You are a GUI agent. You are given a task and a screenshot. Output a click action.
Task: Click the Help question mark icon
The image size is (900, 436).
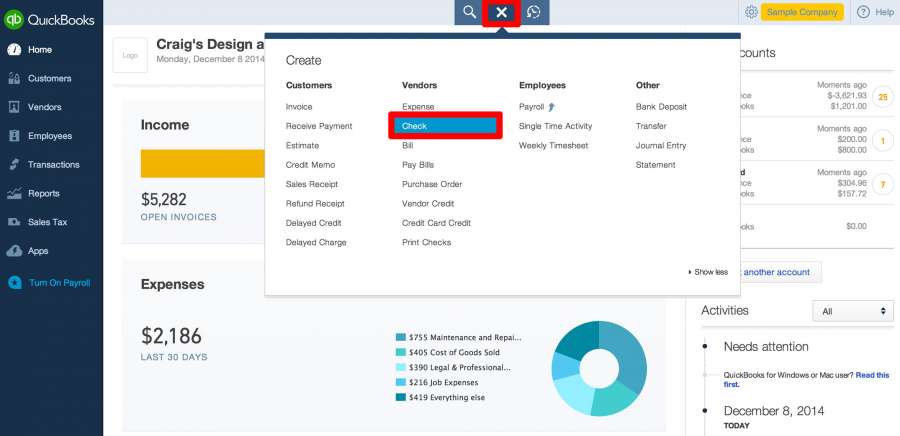864,12
